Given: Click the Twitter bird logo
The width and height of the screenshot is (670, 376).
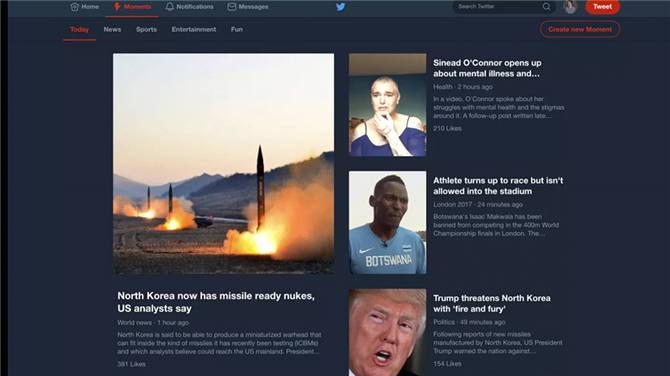Looking at the screenshot, I should point(340,7).
